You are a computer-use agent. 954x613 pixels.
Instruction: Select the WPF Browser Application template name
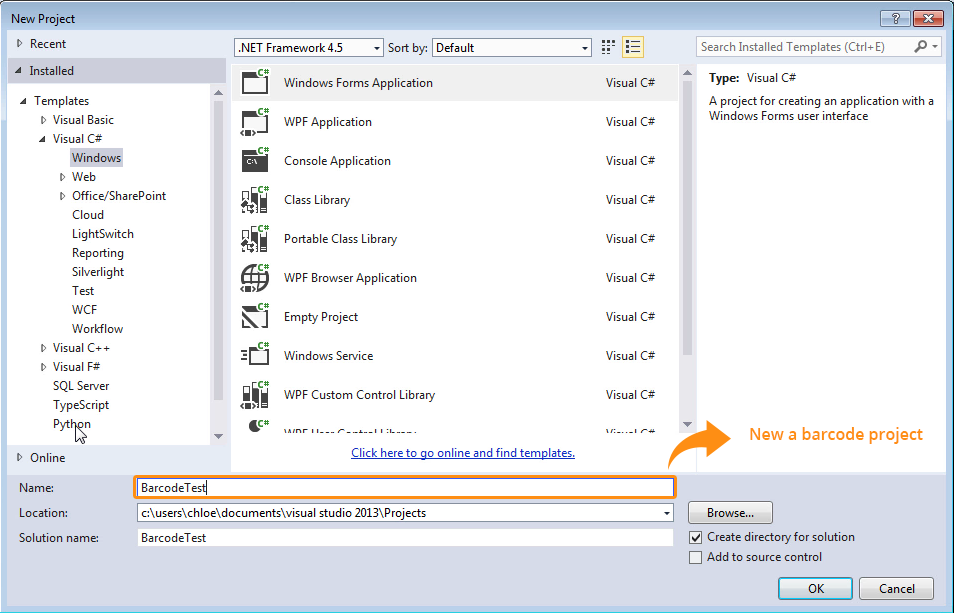coord(350,278)
